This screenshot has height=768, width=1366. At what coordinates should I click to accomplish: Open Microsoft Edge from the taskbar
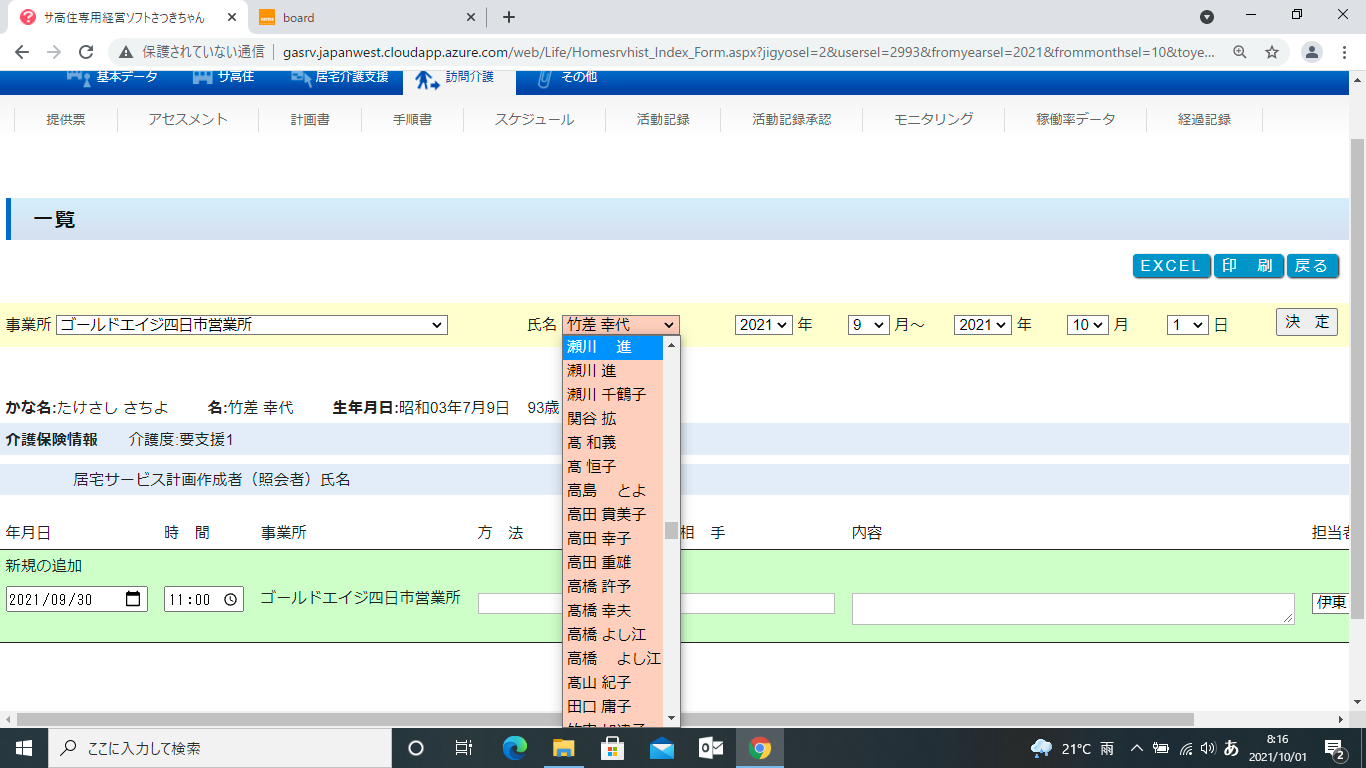pos(514,748)
